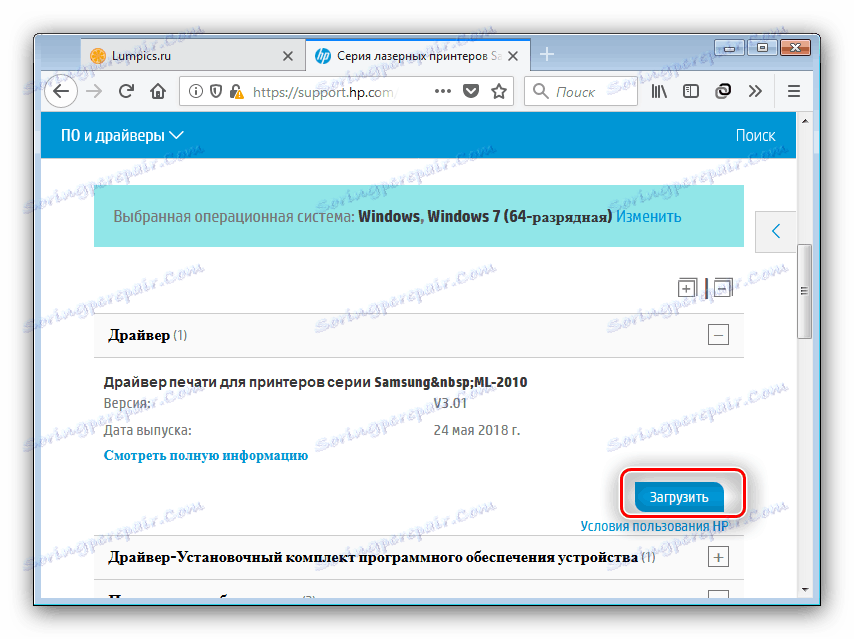Screen dimensions: 854x639
Task: Open the hamburger application menu
Action: tap(794, 91)
